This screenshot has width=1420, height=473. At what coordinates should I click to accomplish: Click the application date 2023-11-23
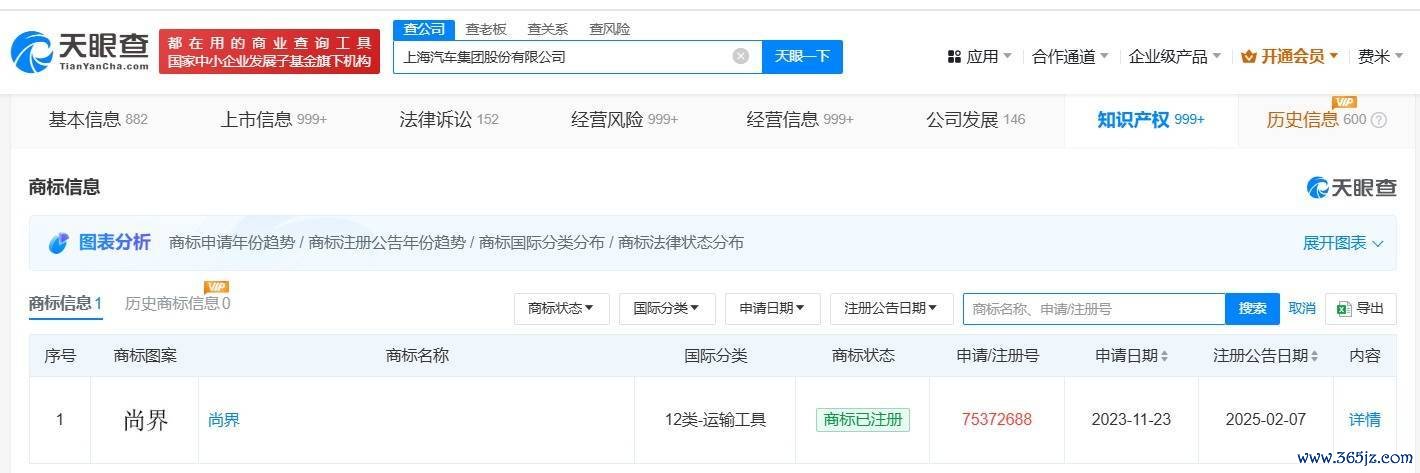click(x=1130, y=420)
